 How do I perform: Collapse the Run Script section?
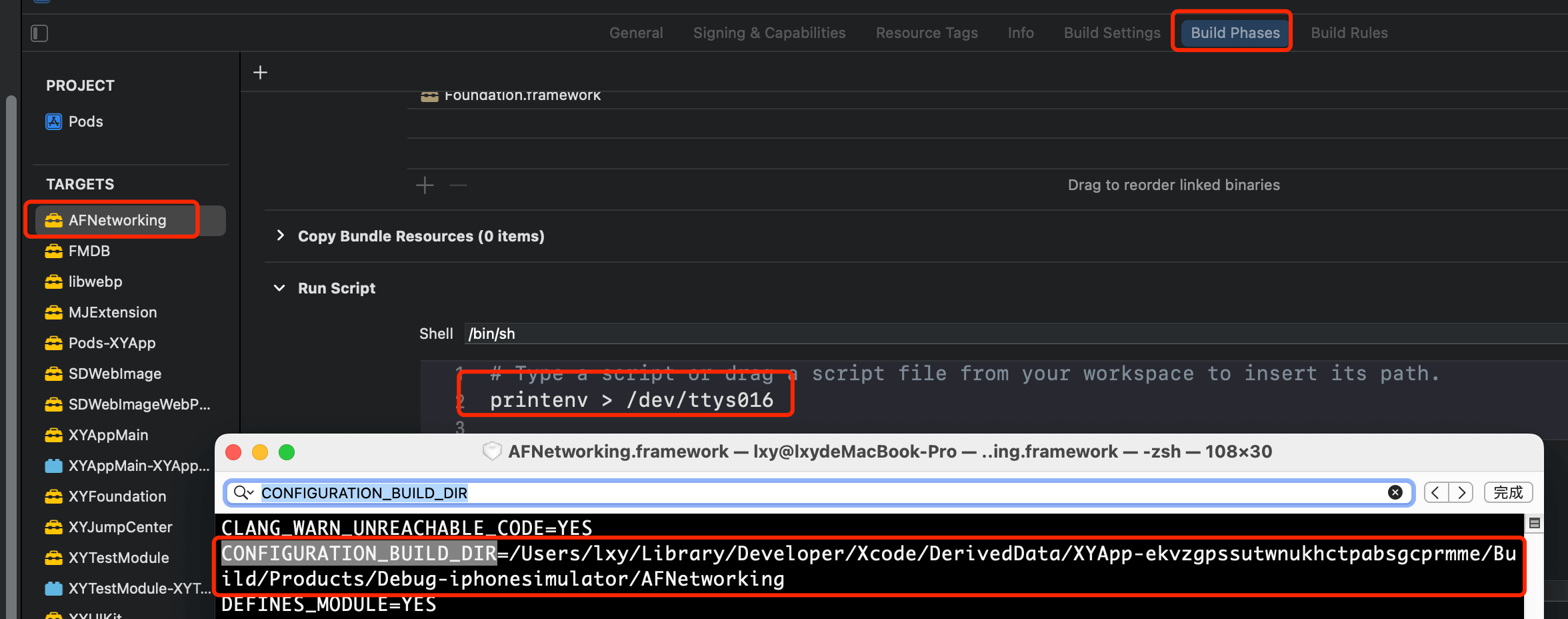click(279, 288)
